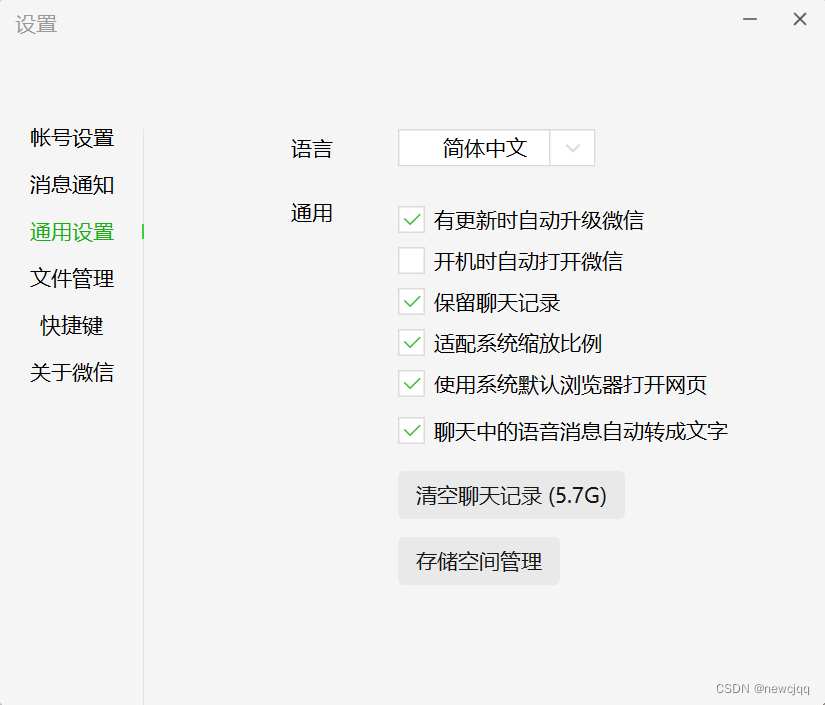
Task: Go to 快捷键 settings
Action: click(72, 326)
